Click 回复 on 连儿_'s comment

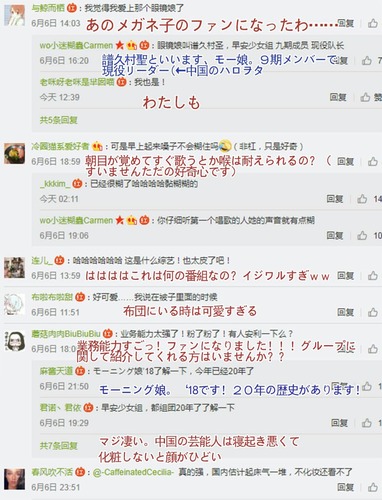point(345,276)
